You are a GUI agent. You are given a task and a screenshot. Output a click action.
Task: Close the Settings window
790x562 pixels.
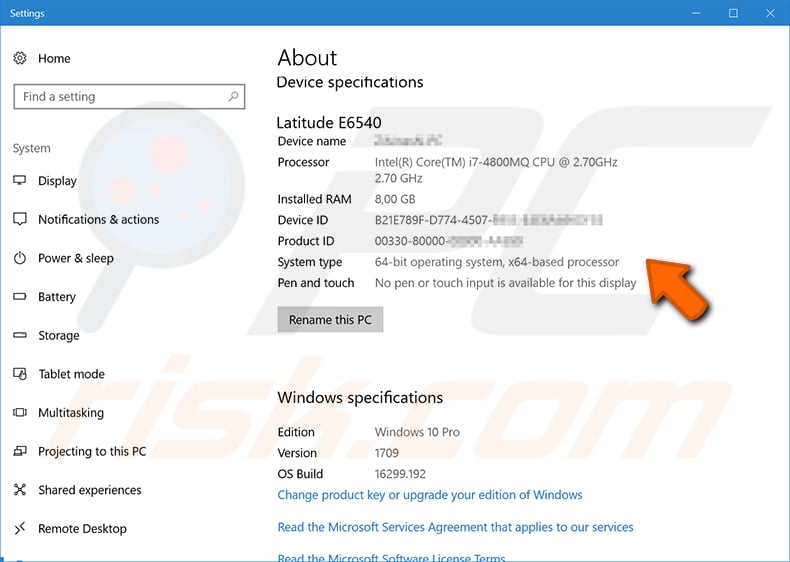(770, 13)
